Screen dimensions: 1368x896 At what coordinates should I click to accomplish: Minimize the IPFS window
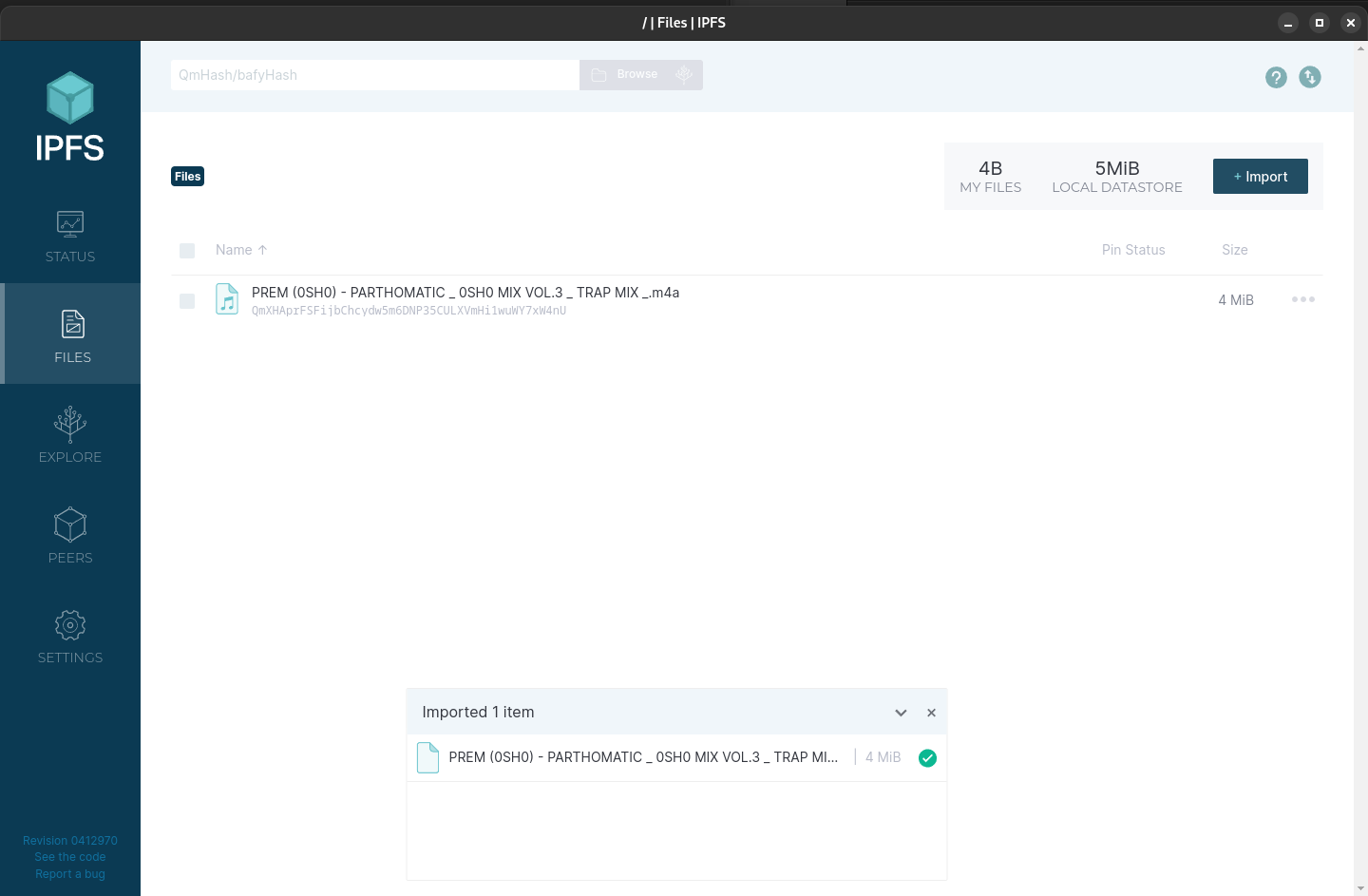click(x=1288, y=23)
